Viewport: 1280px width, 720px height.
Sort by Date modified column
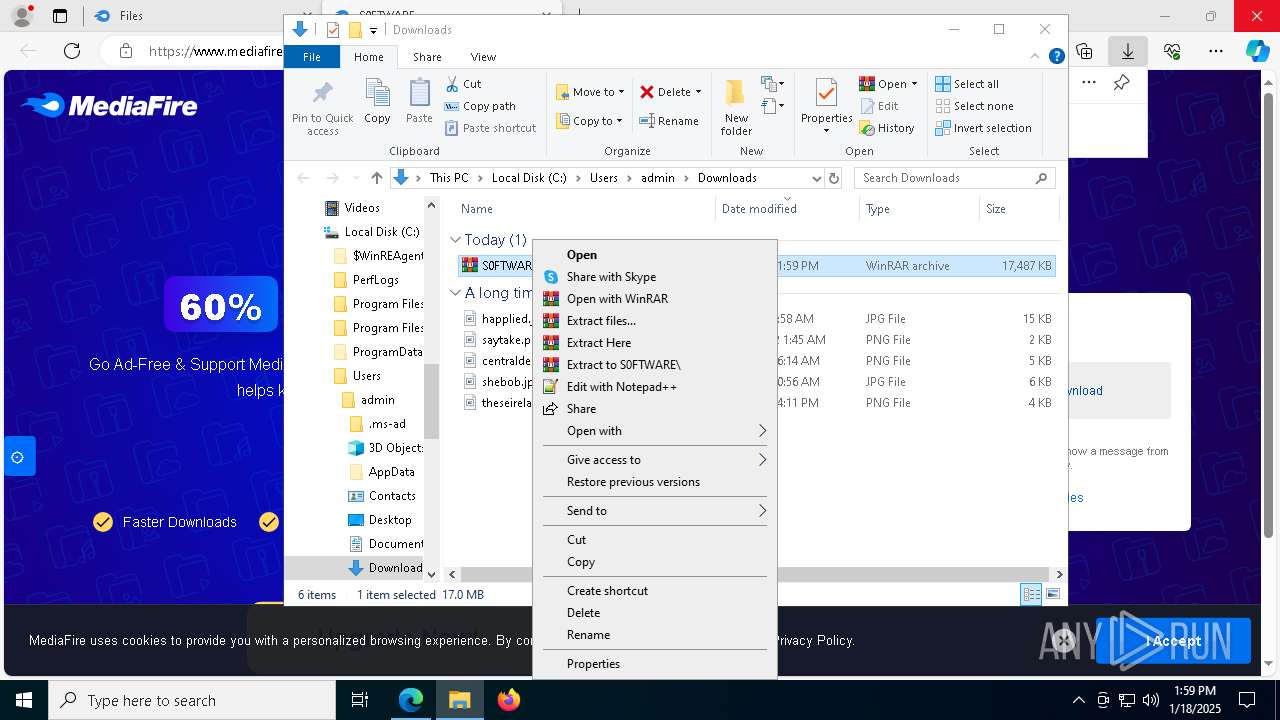coord(759,209)
